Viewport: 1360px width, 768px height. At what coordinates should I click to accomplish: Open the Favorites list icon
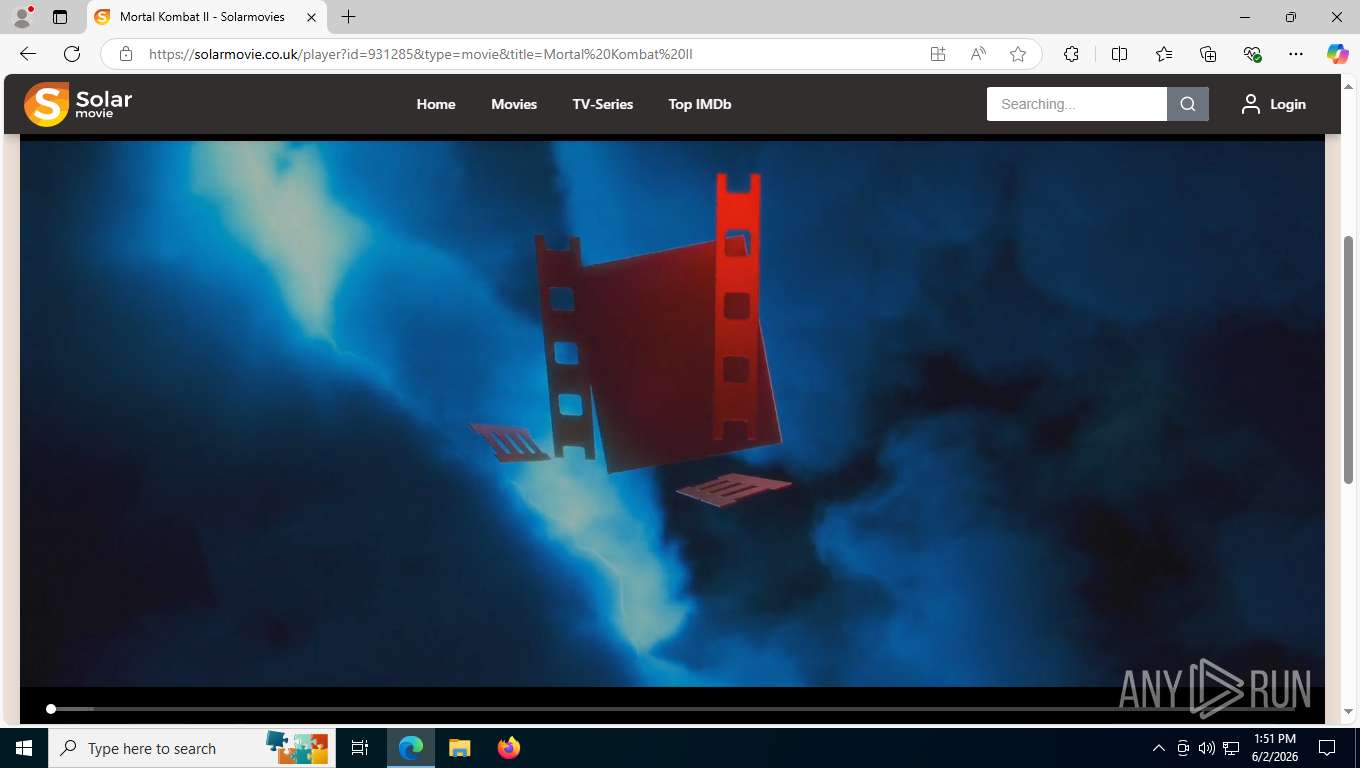[x=1164, y=54]
